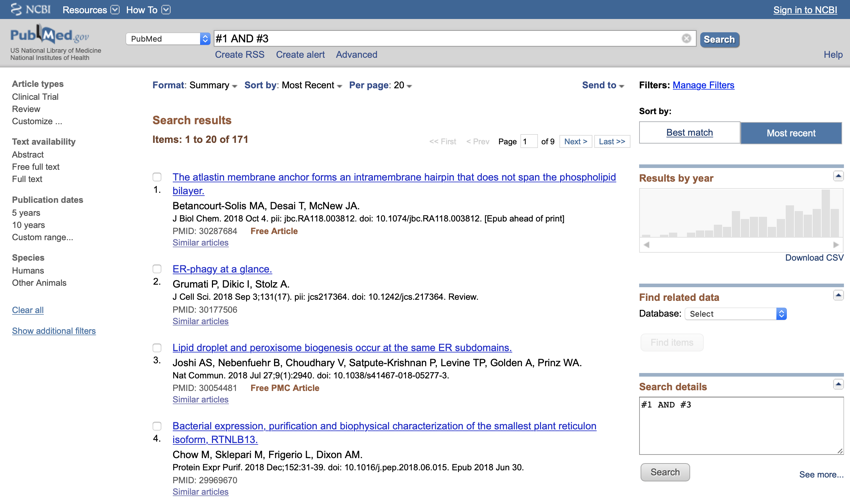Collapse the Search details panel
This screenshot has width=850, height=499.
point(838,385)
